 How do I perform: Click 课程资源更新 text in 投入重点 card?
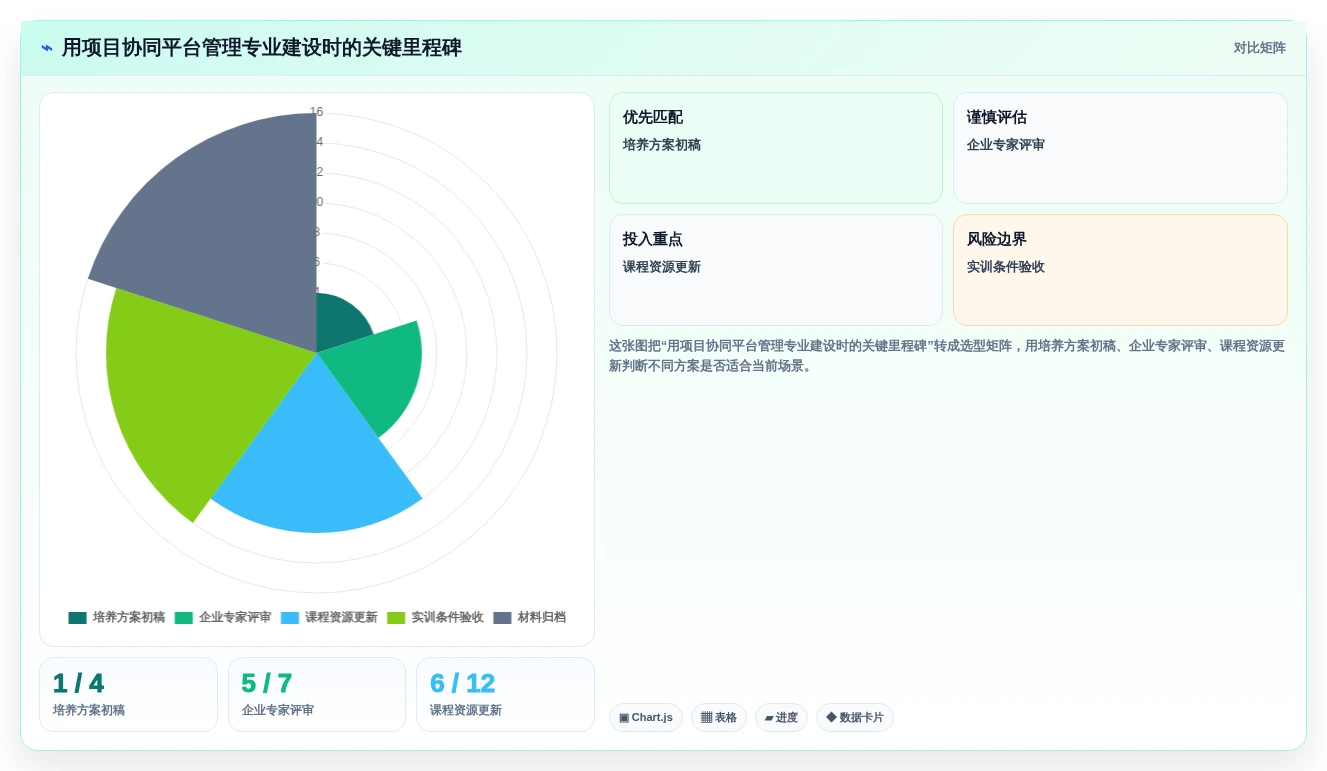[661, 267]
